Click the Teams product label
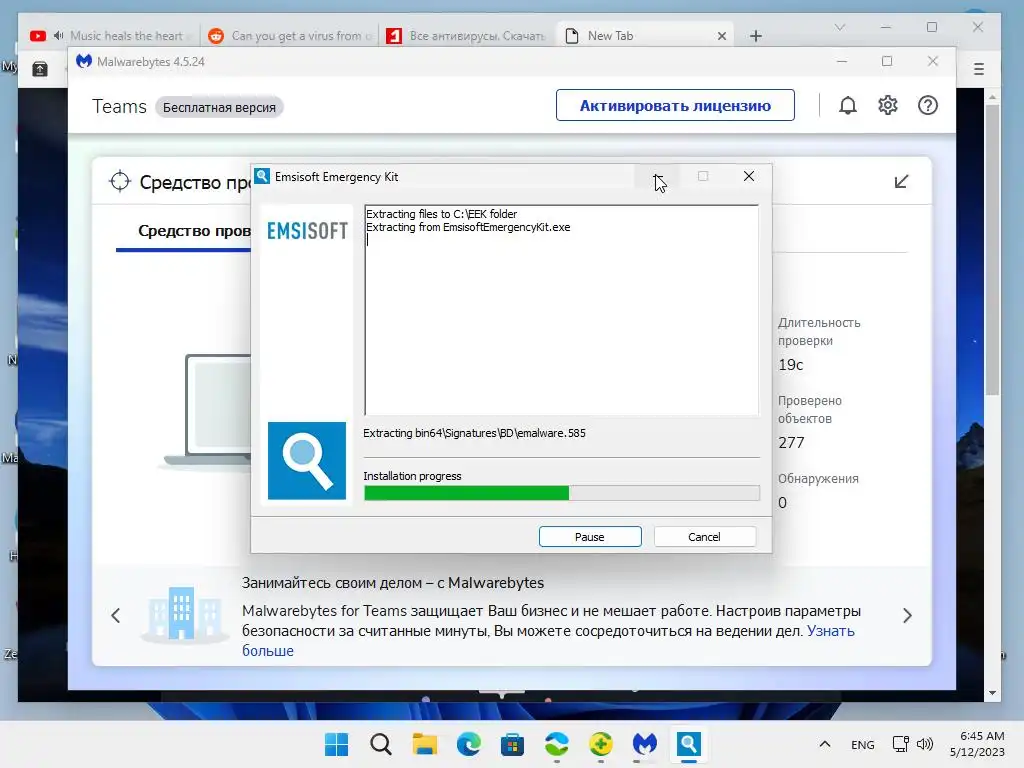Image resolution: width=1024 pixels, height=768 pixels. click(x=119, y=106)
